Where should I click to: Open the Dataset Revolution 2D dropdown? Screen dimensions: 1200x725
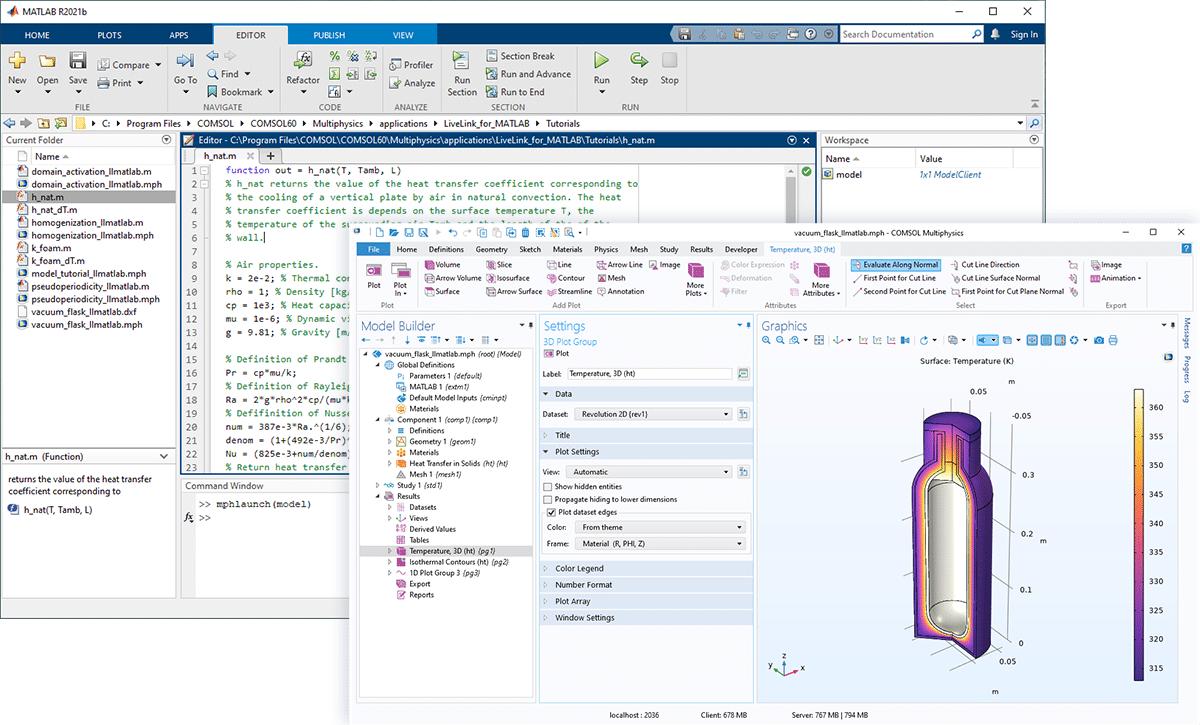click(x=655, y=413)
